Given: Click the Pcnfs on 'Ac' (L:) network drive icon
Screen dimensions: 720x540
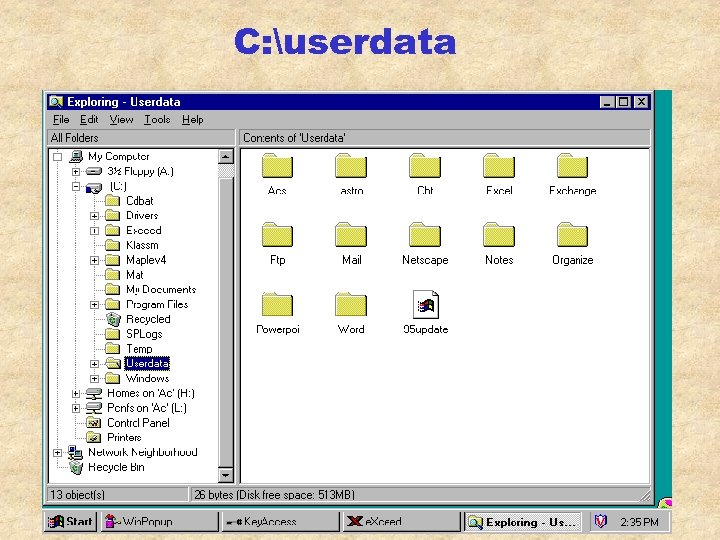Looking at the screenshot, I should pyautogui.click(x=94, y=408).
